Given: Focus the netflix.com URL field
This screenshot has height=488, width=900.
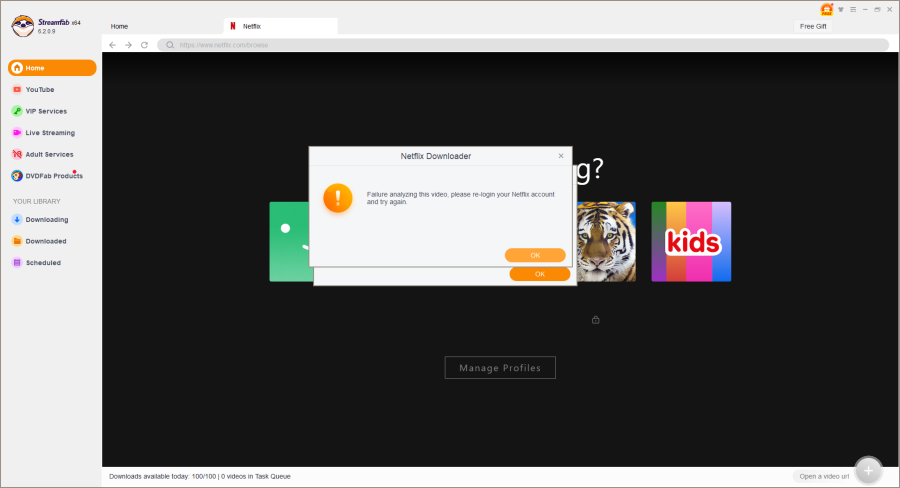Looking at the screenshot, I should click(x=523, y=45).
